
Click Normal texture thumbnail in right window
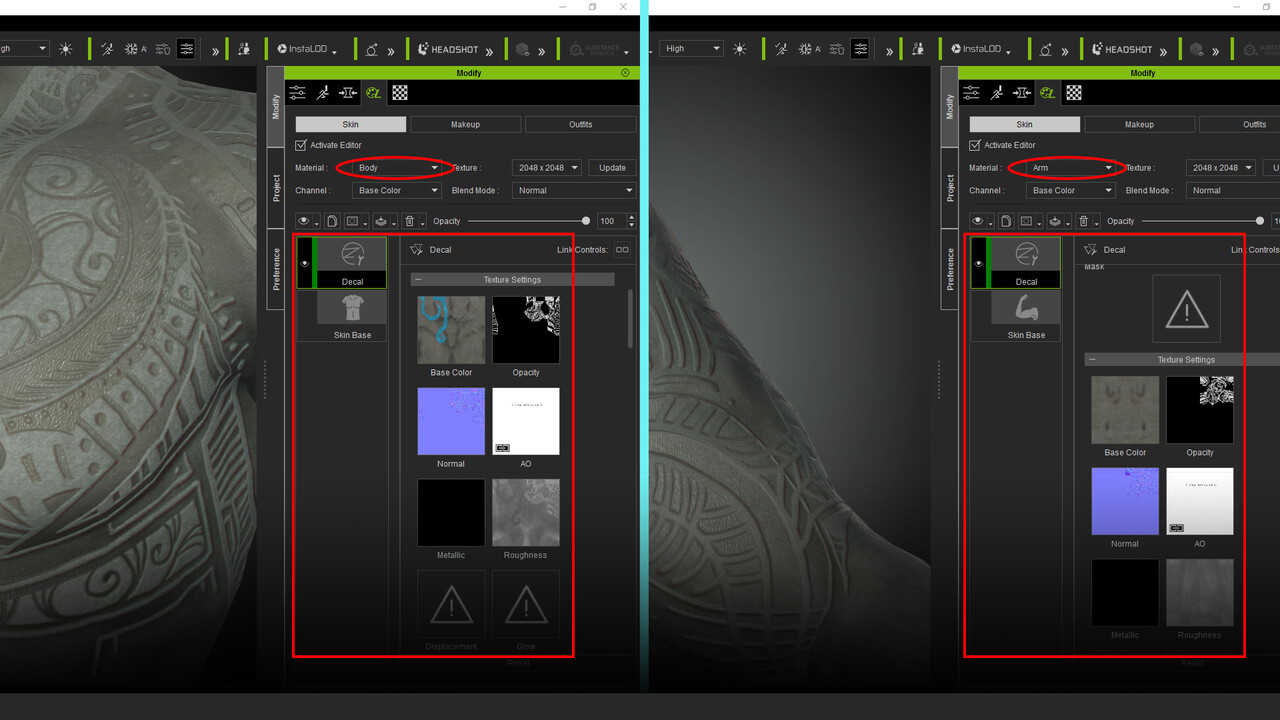1125,501
